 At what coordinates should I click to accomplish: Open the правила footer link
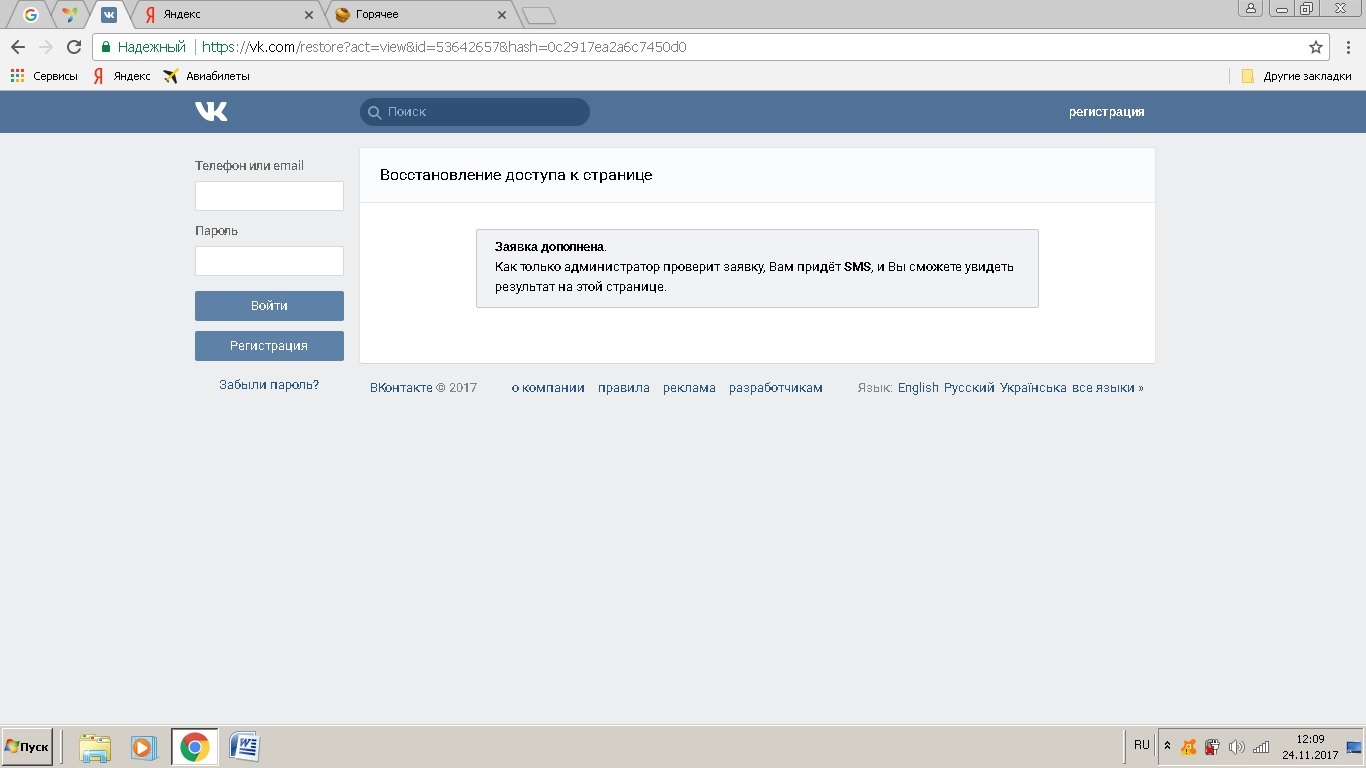(x=624, y=388)
